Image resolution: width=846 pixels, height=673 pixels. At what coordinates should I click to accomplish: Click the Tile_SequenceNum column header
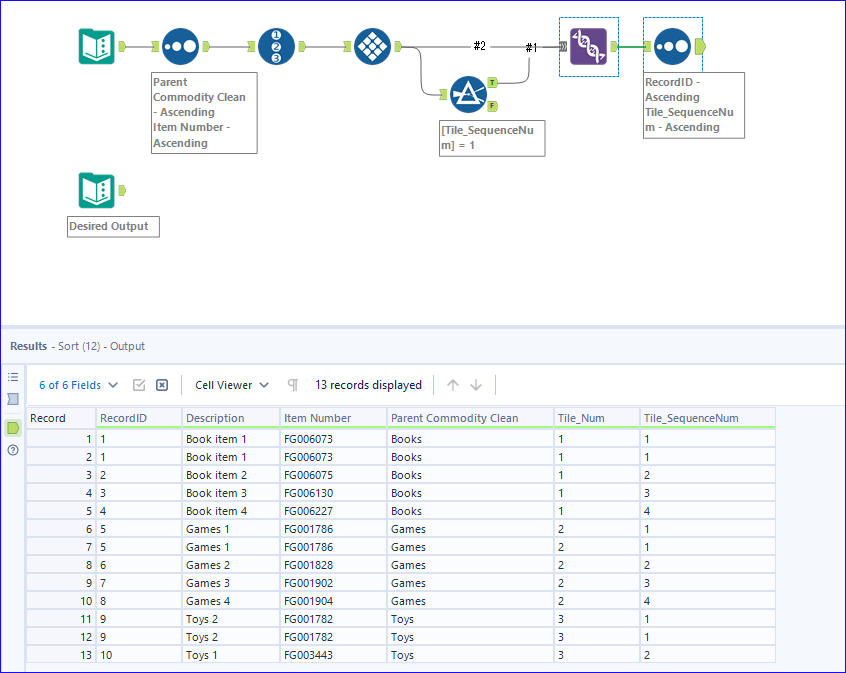point(708,418)
